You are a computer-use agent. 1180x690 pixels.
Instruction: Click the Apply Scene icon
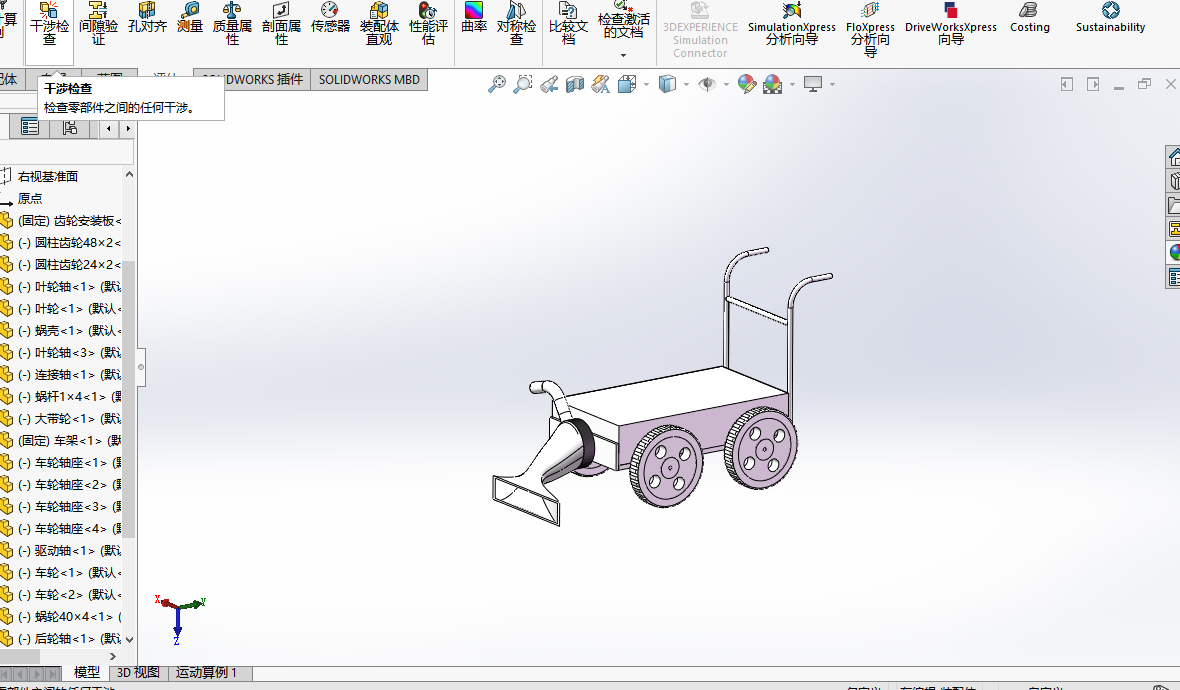772,84
